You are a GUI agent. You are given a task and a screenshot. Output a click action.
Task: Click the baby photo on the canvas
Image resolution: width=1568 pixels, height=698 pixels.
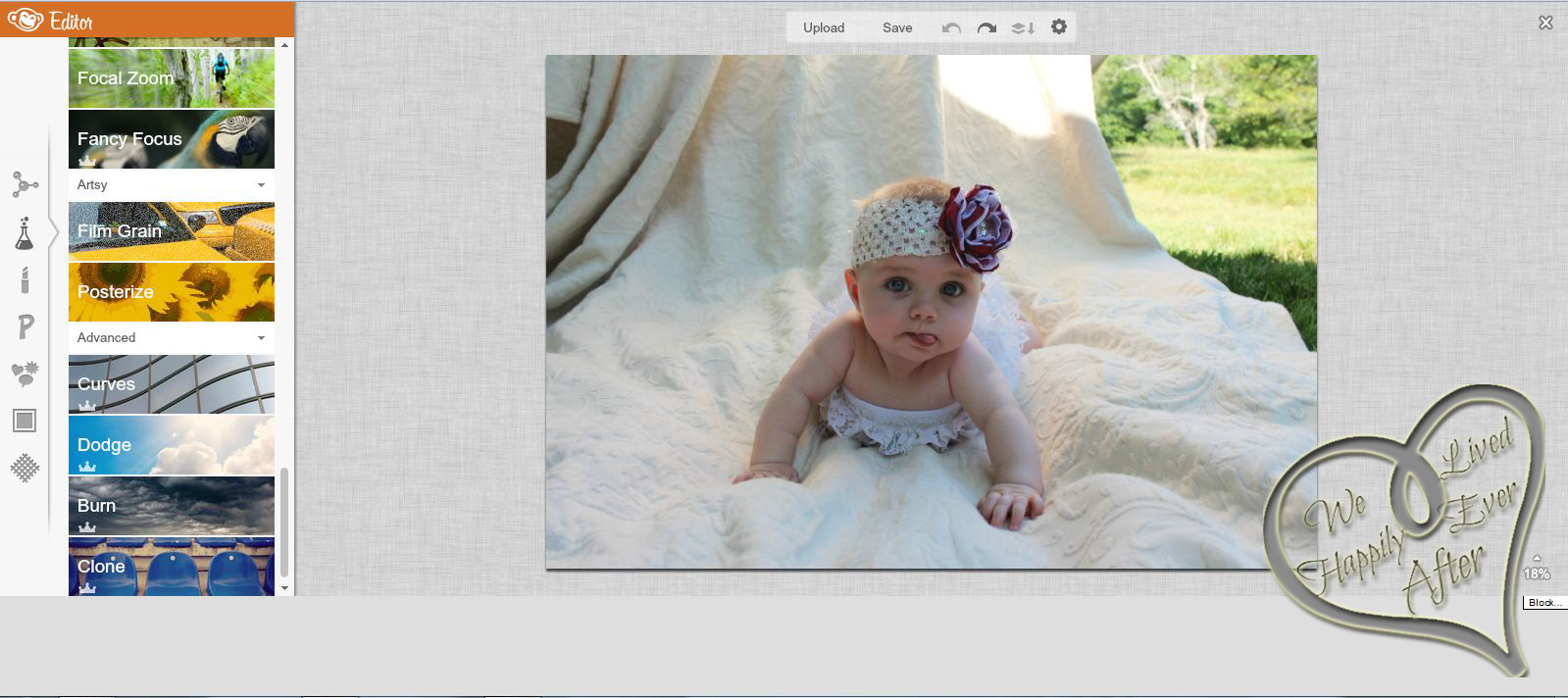tap(931, 311)
